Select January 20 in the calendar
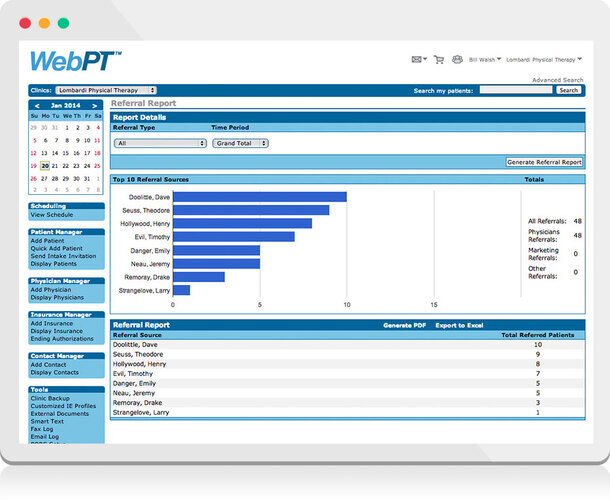Image resolution: width=610 pixels, height=500 pixels. (x=44, y=166)
